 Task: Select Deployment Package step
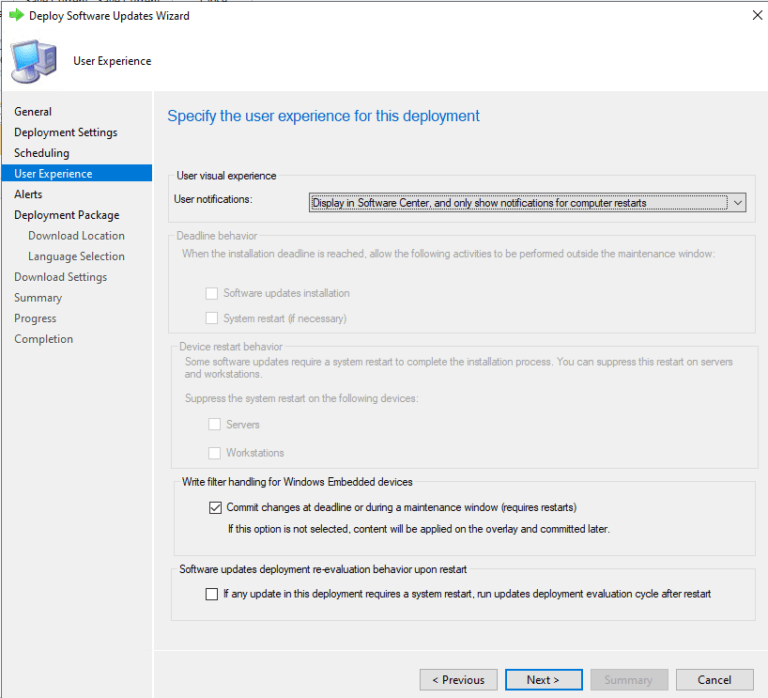(x=67, y=215)
